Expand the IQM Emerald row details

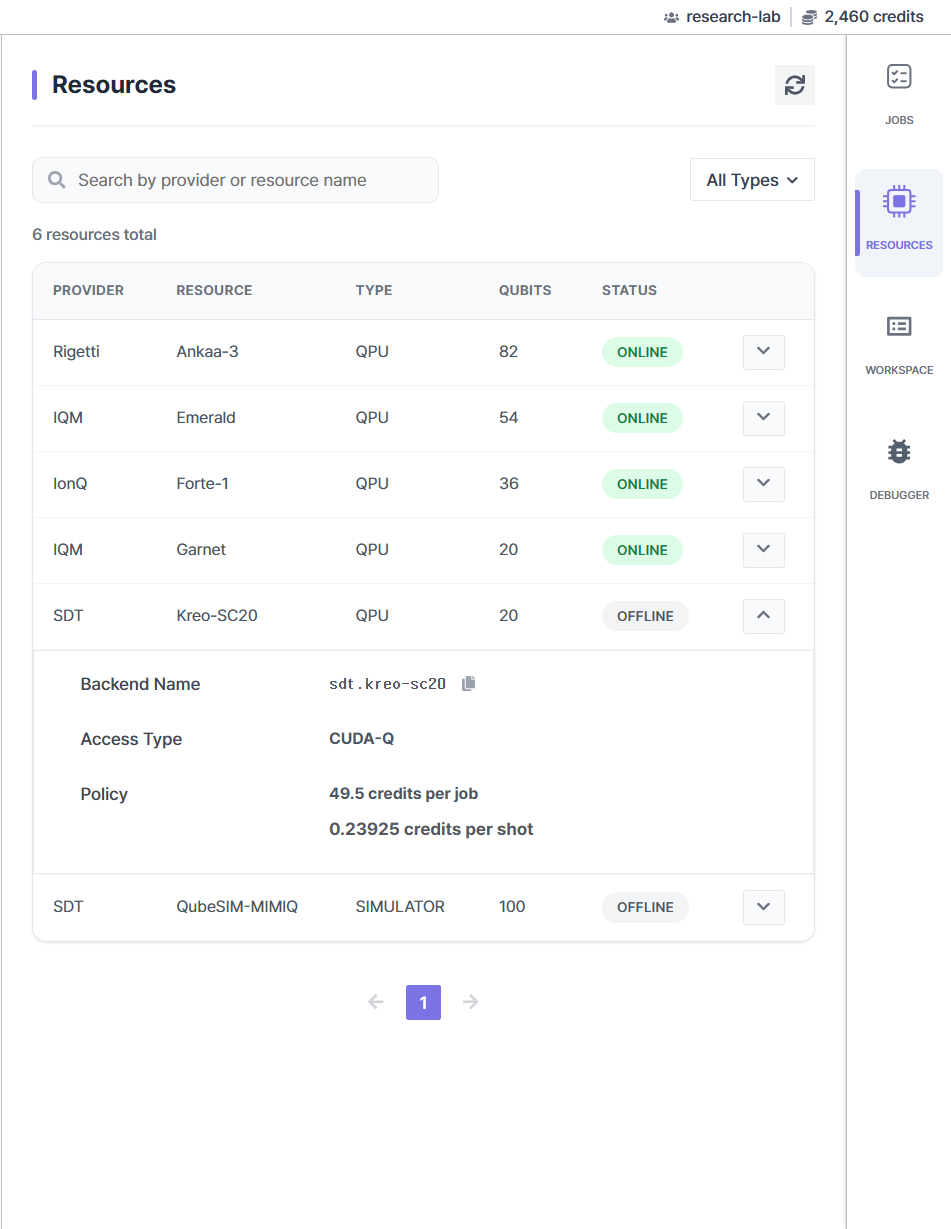point(763,418)
